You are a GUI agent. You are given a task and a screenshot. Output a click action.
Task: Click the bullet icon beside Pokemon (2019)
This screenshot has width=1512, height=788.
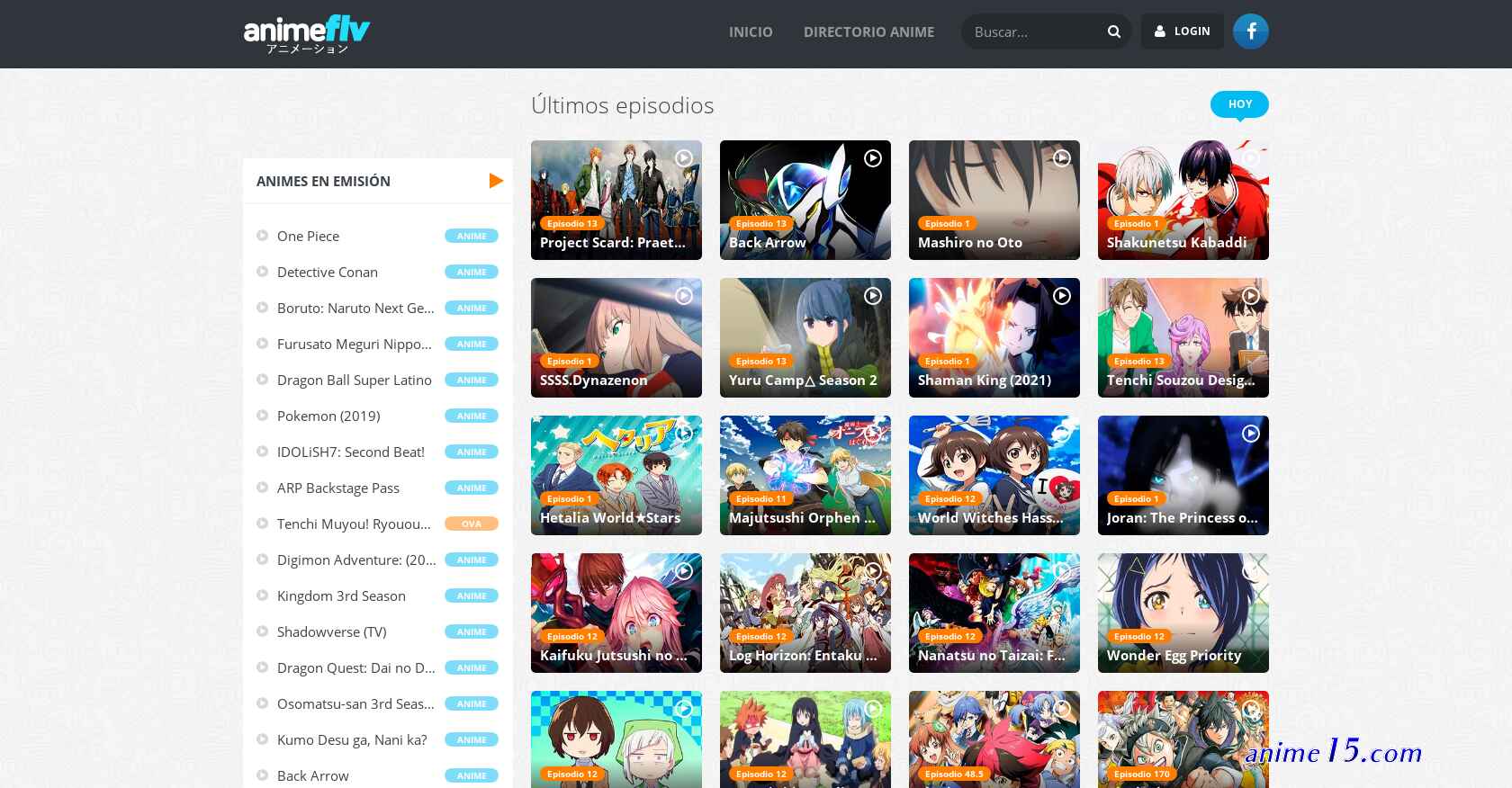click(x=263, y=416)
